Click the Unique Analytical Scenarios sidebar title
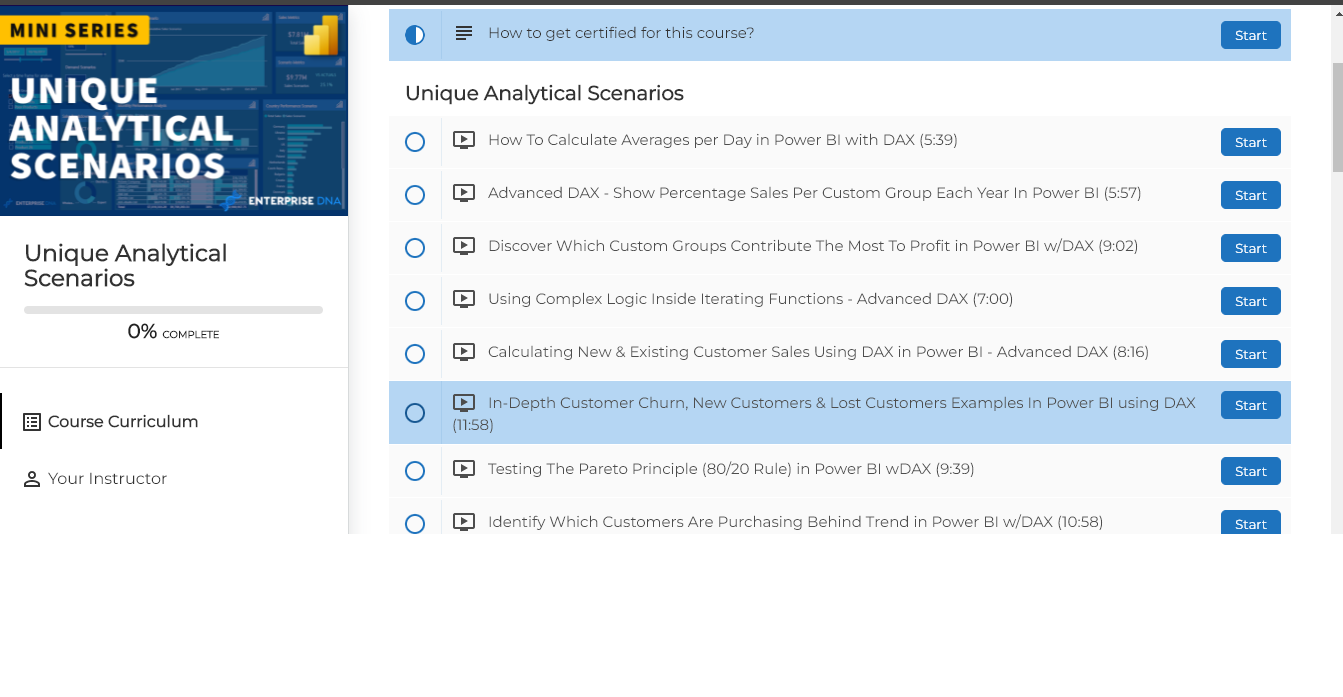The width and height of the screenshot is (1343, 697). pos(126,266)
